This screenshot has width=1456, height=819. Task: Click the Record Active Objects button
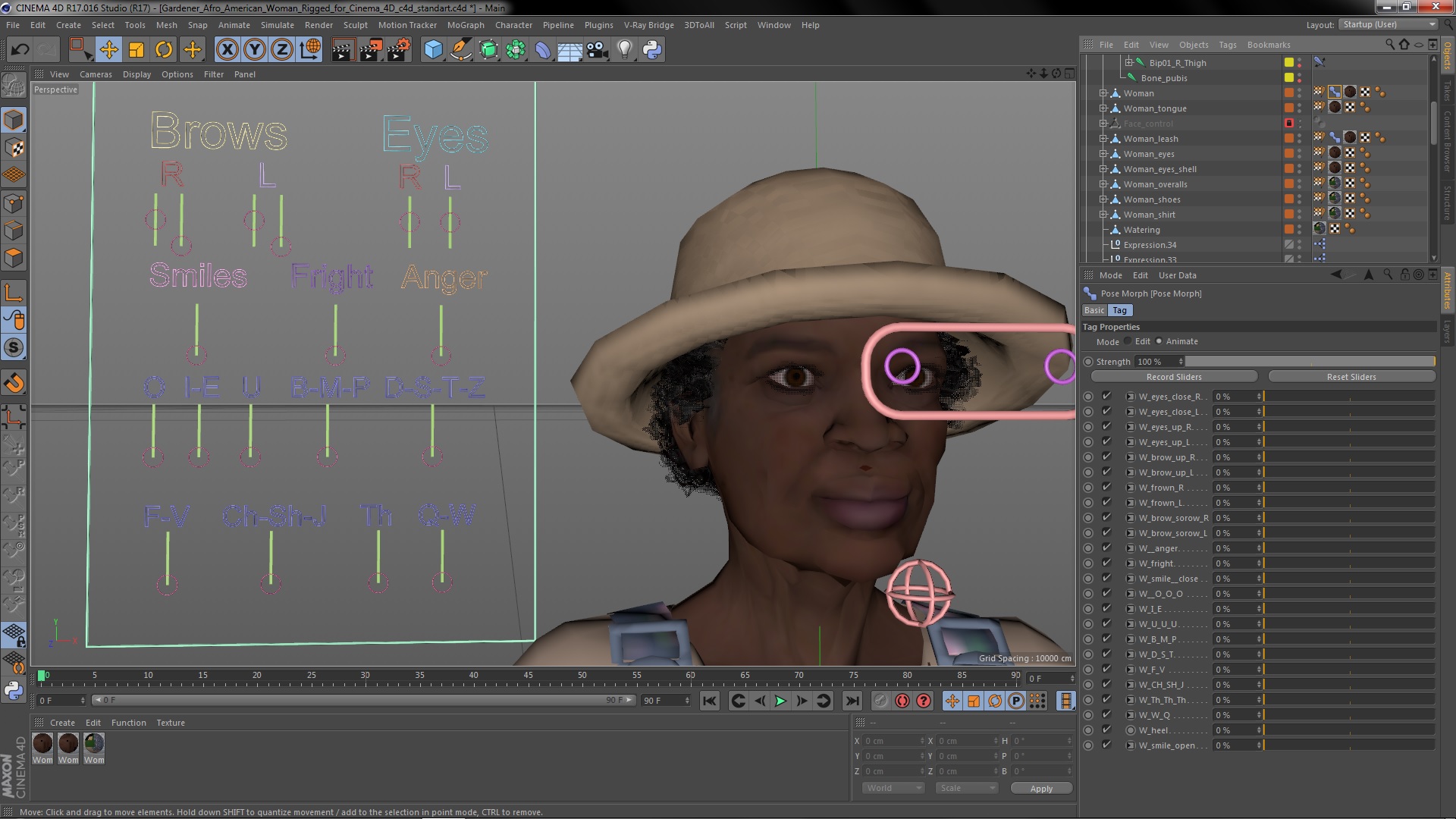pyautogui.click(x=880, y=701)
